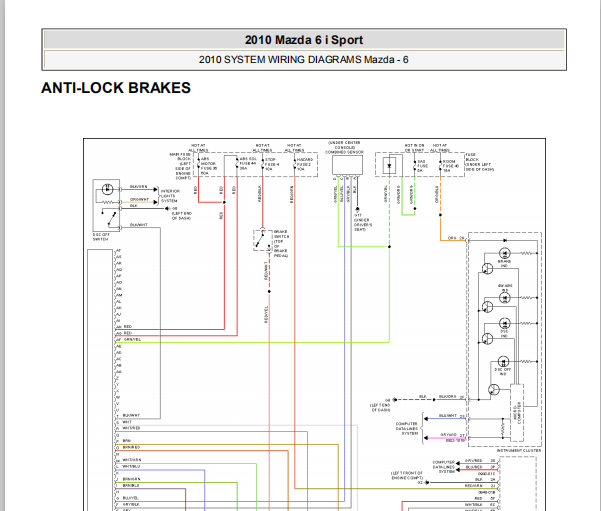The height and width of the screenshot is (511, 601).
Task: Click the 'MAIN FUSE BLOCK' label
Action: [181, 166]
